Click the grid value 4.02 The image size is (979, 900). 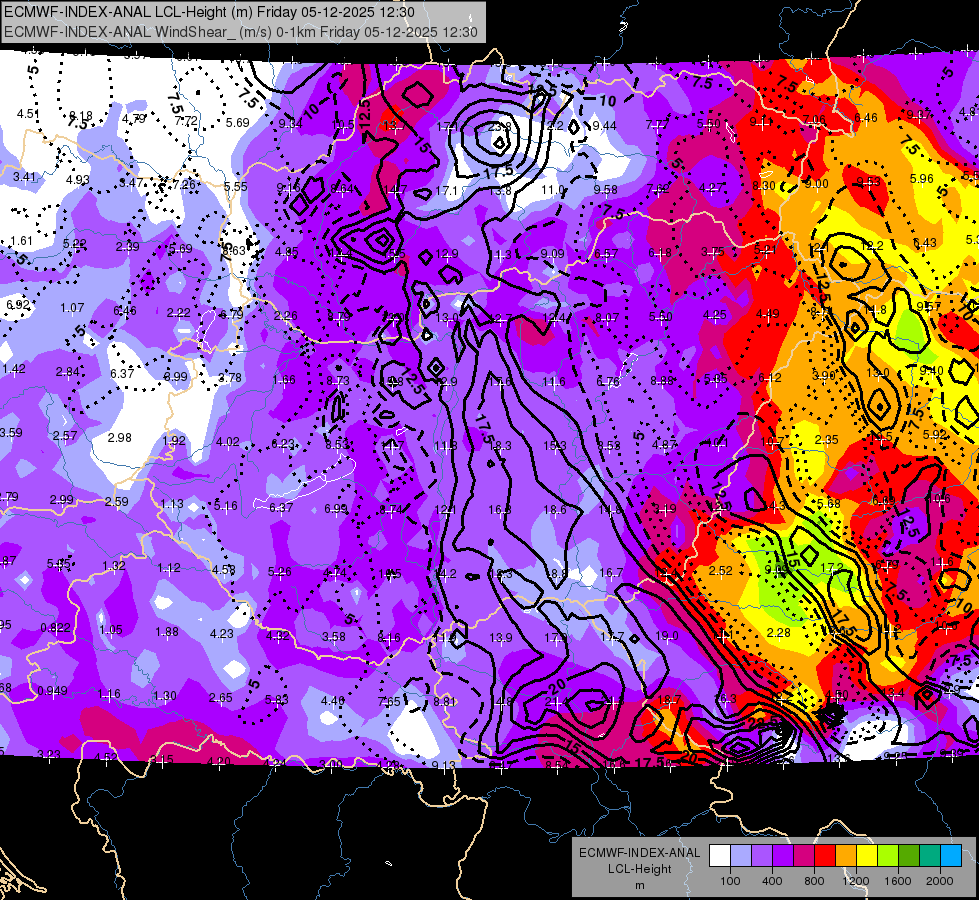tap(227, 442)
